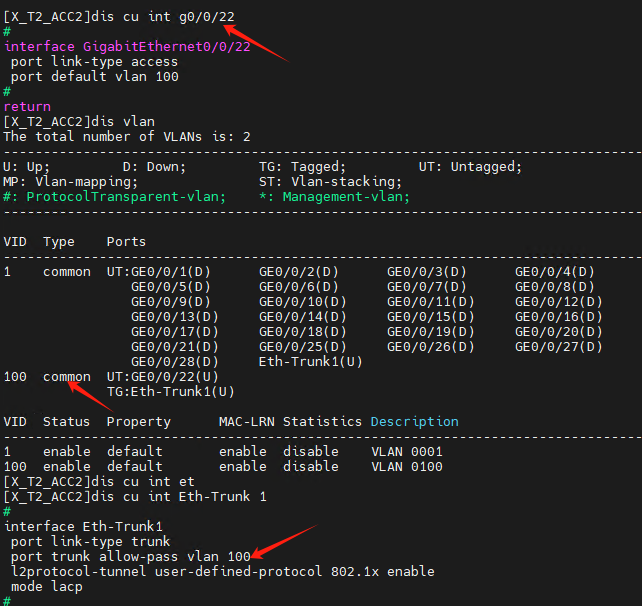Click port entry GE0/0/1(D)

point(170,272)
